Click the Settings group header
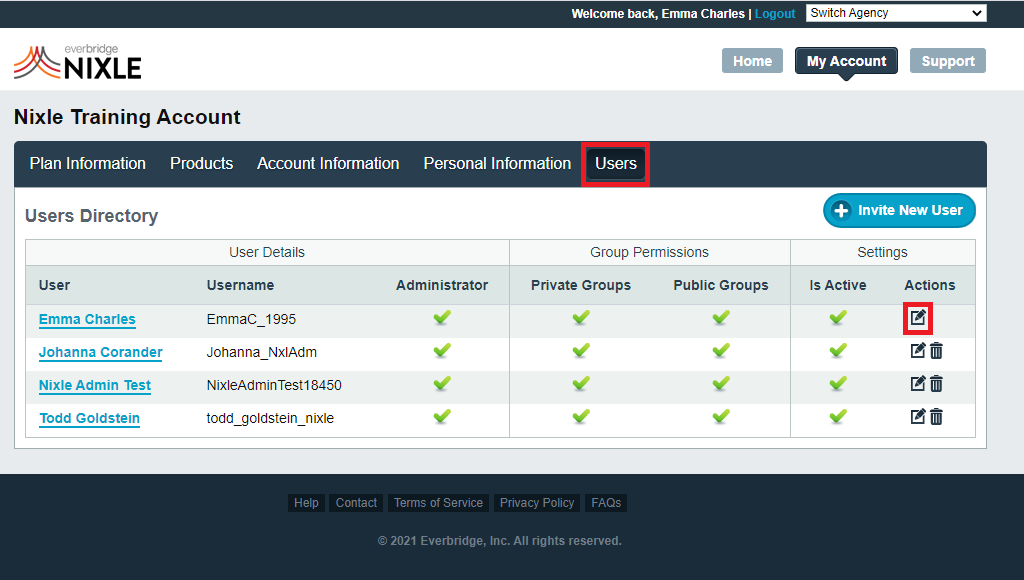This screenshot has width=1024, height=580. click(882, 252)
